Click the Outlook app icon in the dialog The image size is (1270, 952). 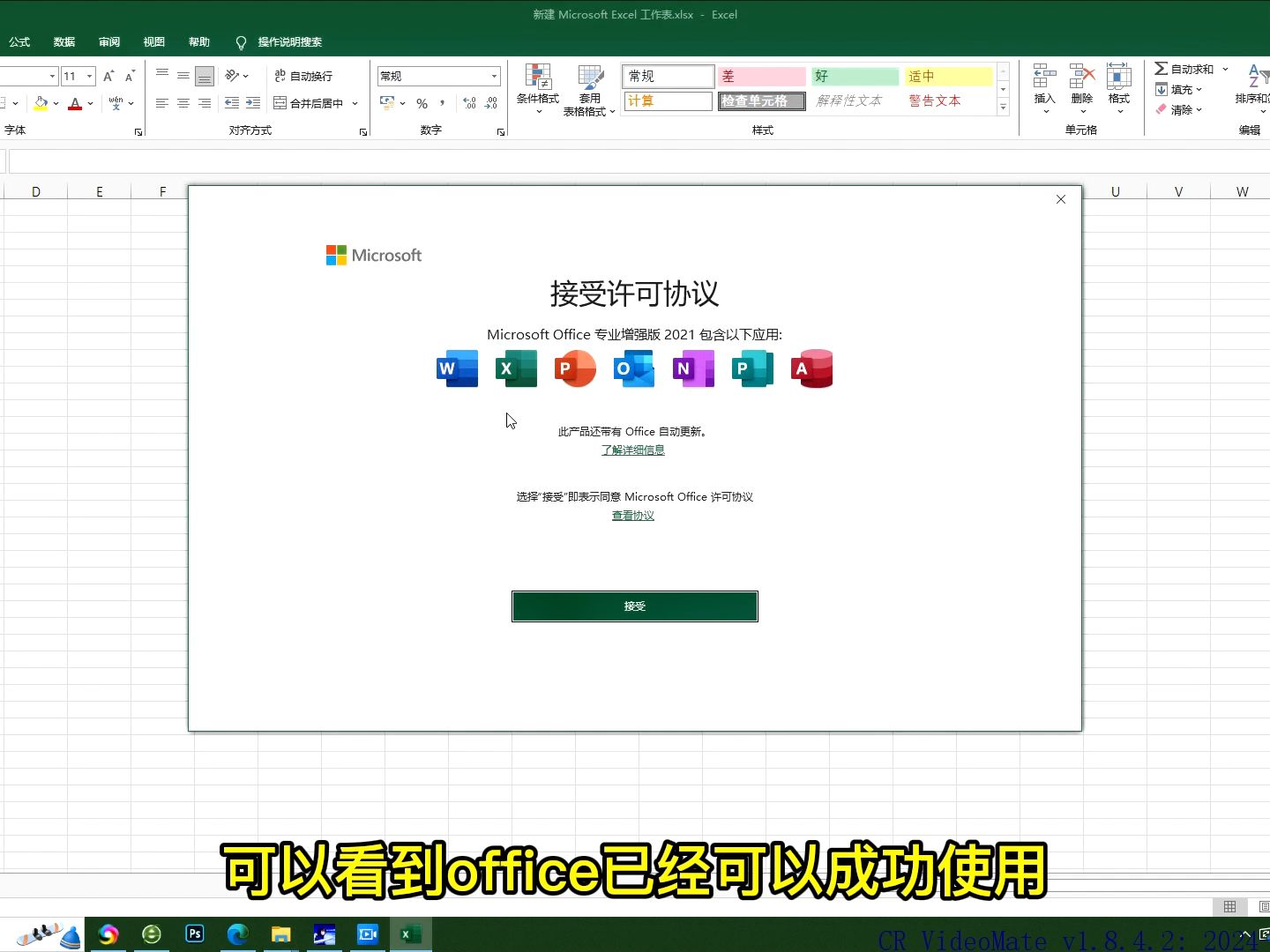coord(634,368)
